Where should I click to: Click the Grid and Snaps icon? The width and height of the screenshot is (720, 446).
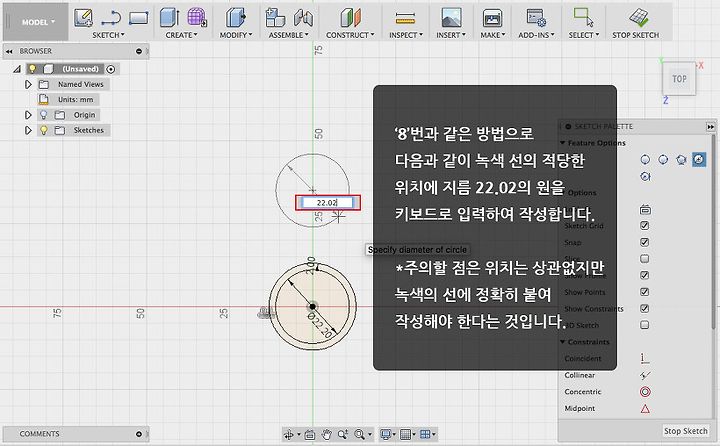point(405,434)
